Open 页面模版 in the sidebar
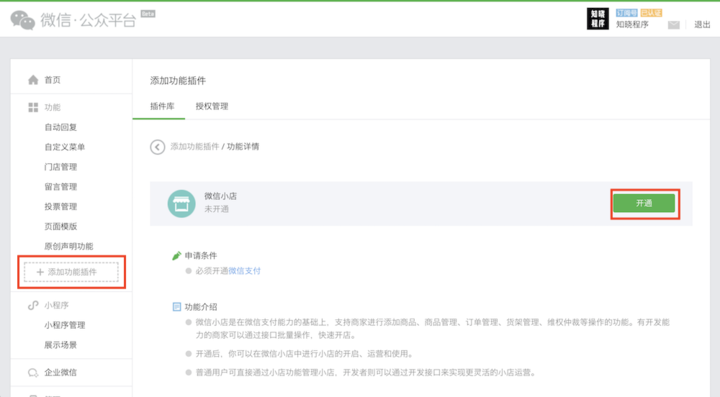The width and height of the screenshot is (720, 397). click(61, 226)
